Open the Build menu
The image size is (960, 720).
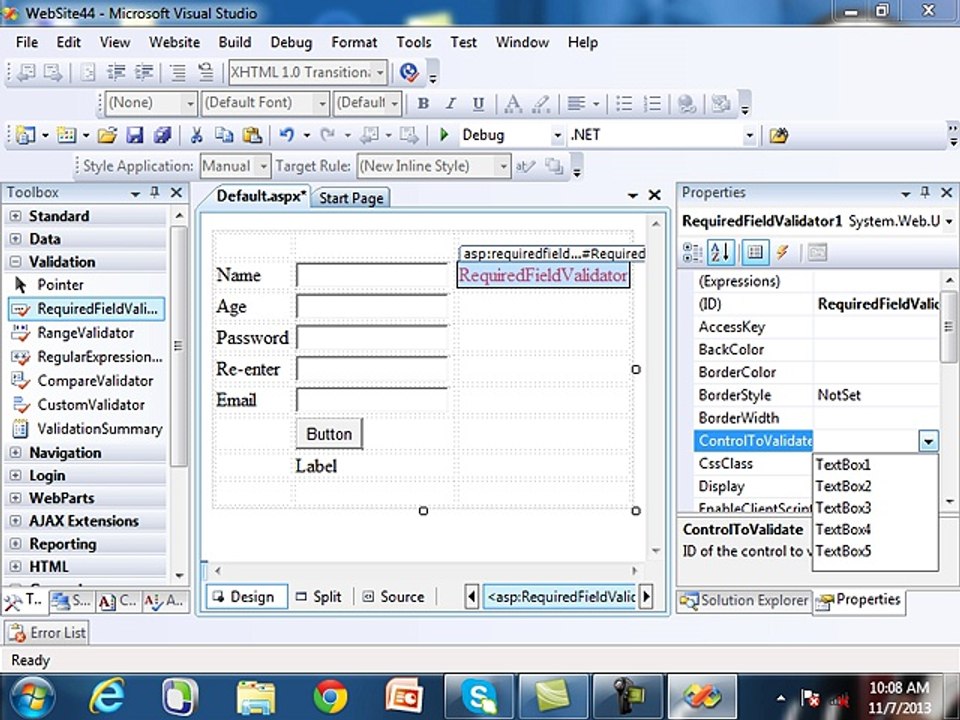point(234,42)
